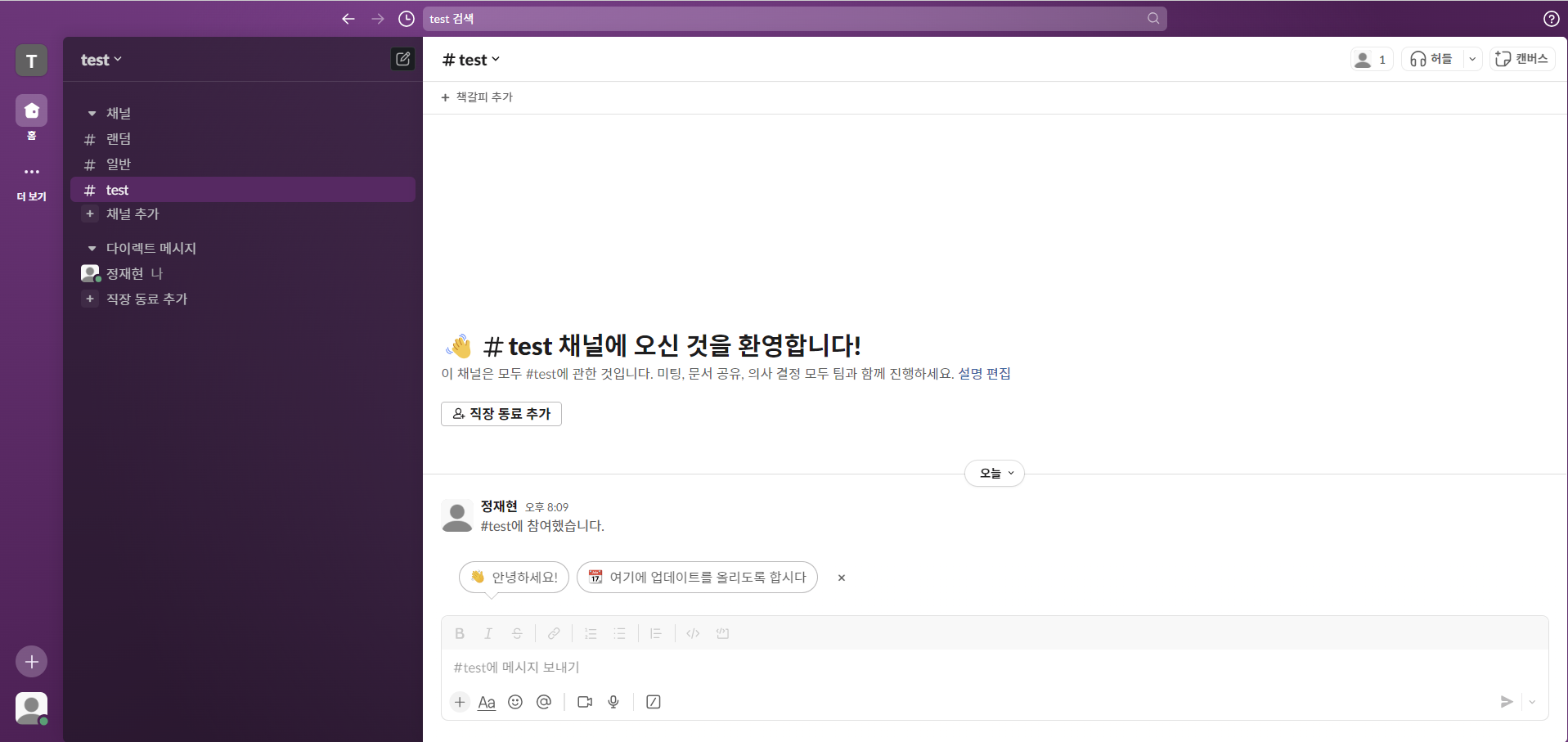Screen dimensions: 1568x742
Task: Open the 오늘 date dropdown
Action: coord(994,473)
